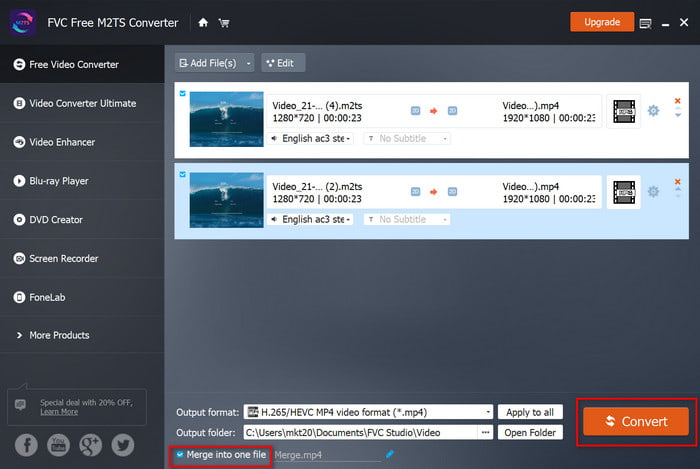Viewport: 700px width, 469px height.
Task: Uncheck the second video's selection checkbox
Action: (x=181, y=174)
